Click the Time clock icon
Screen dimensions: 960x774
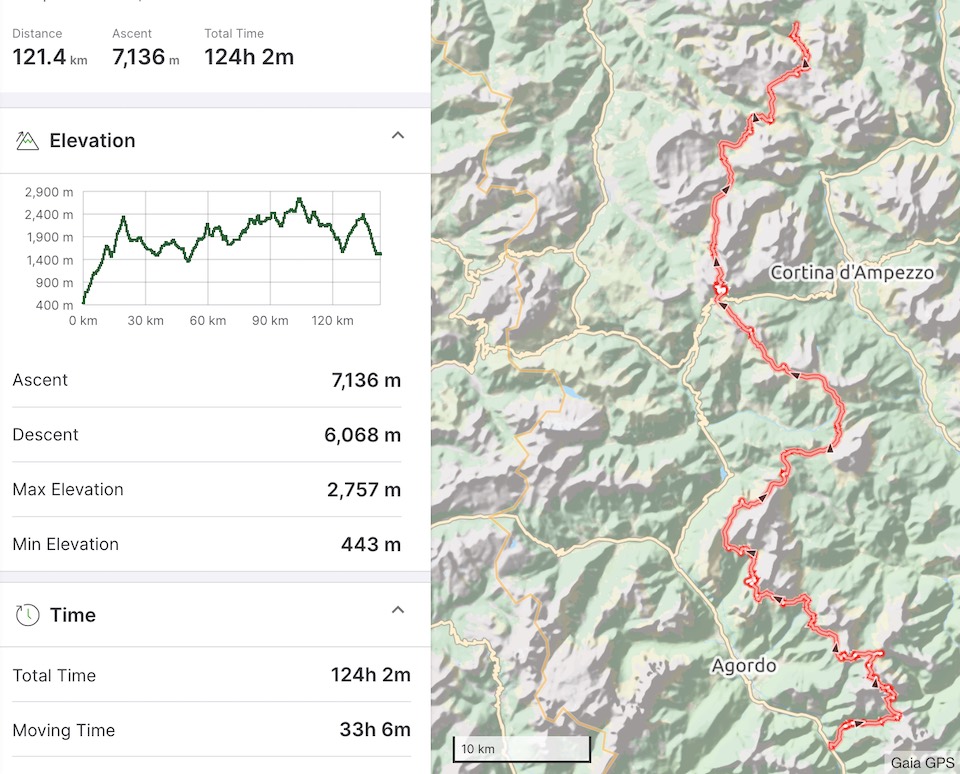(28, 615)
